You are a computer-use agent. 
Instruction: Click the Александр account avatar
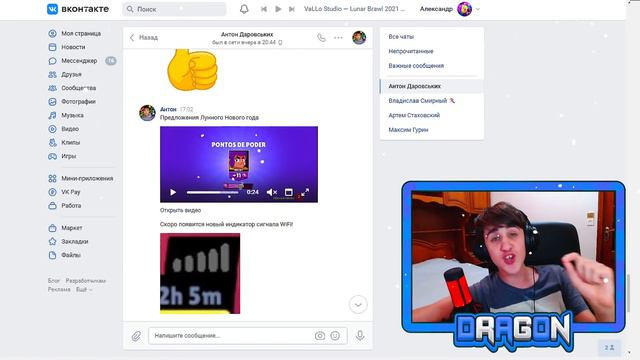(464, 9)
